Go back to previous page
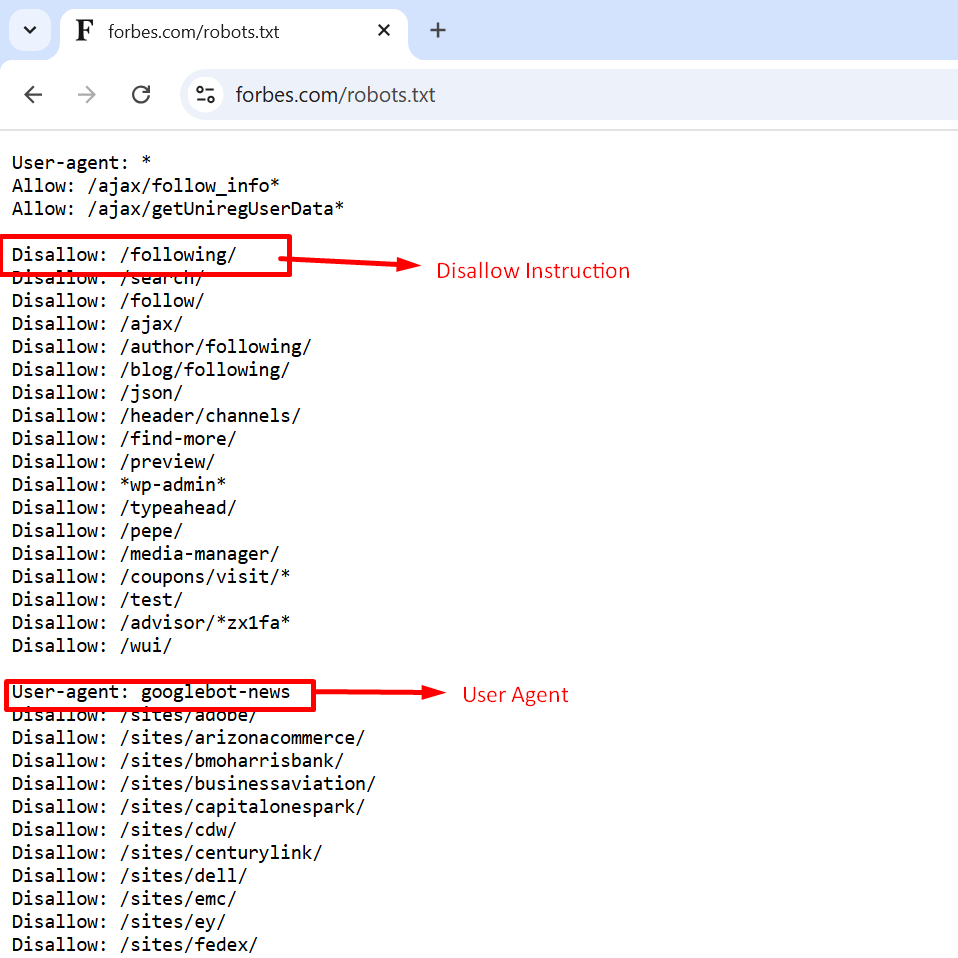Viewport: 958px width, 958px height. click(x=33, y=95)
